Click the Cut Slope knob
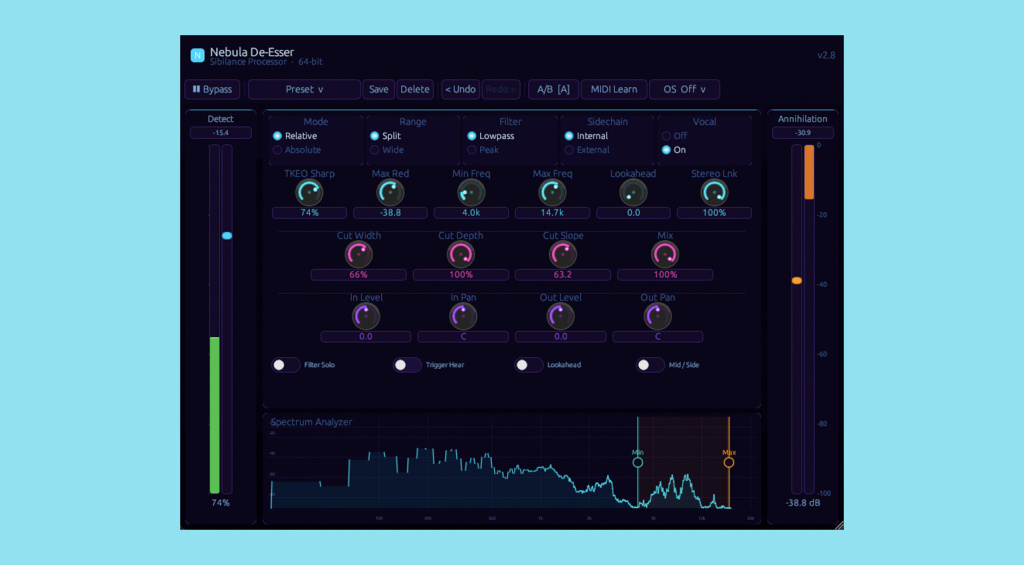Screen dimensions: 1024x565 (562, 255)
